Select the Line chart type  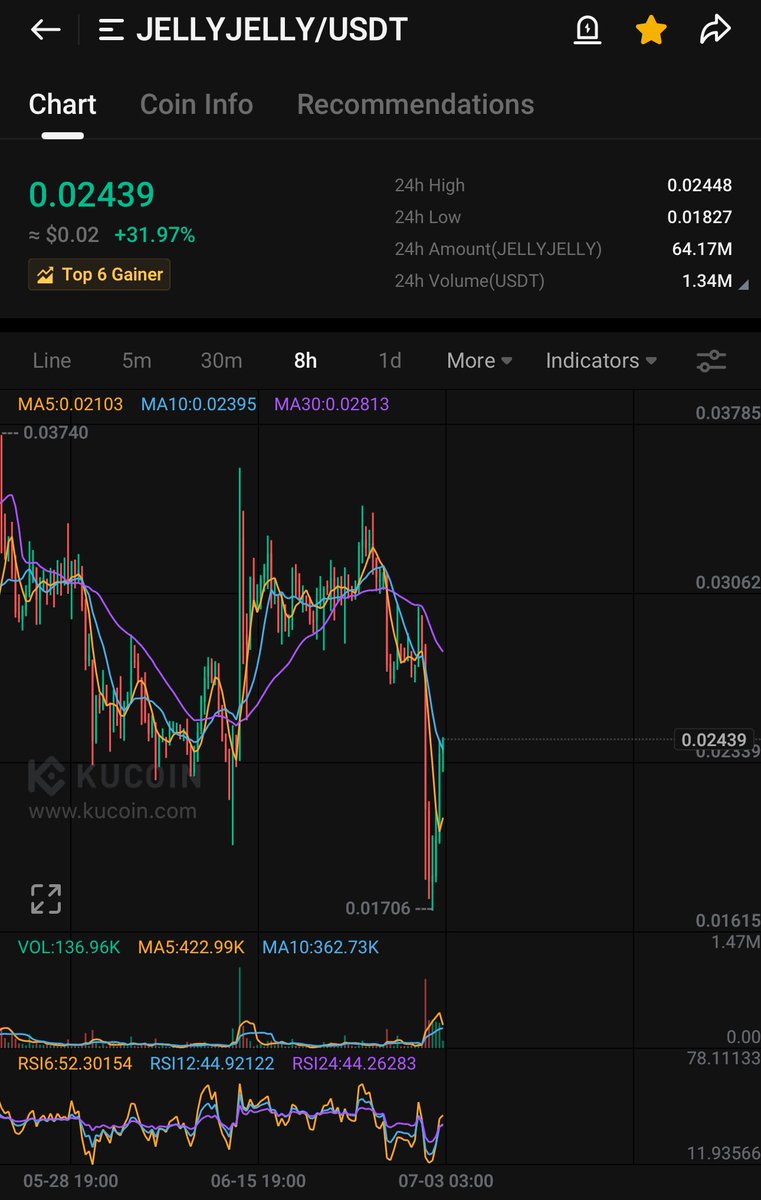click(x=52, y=361)
